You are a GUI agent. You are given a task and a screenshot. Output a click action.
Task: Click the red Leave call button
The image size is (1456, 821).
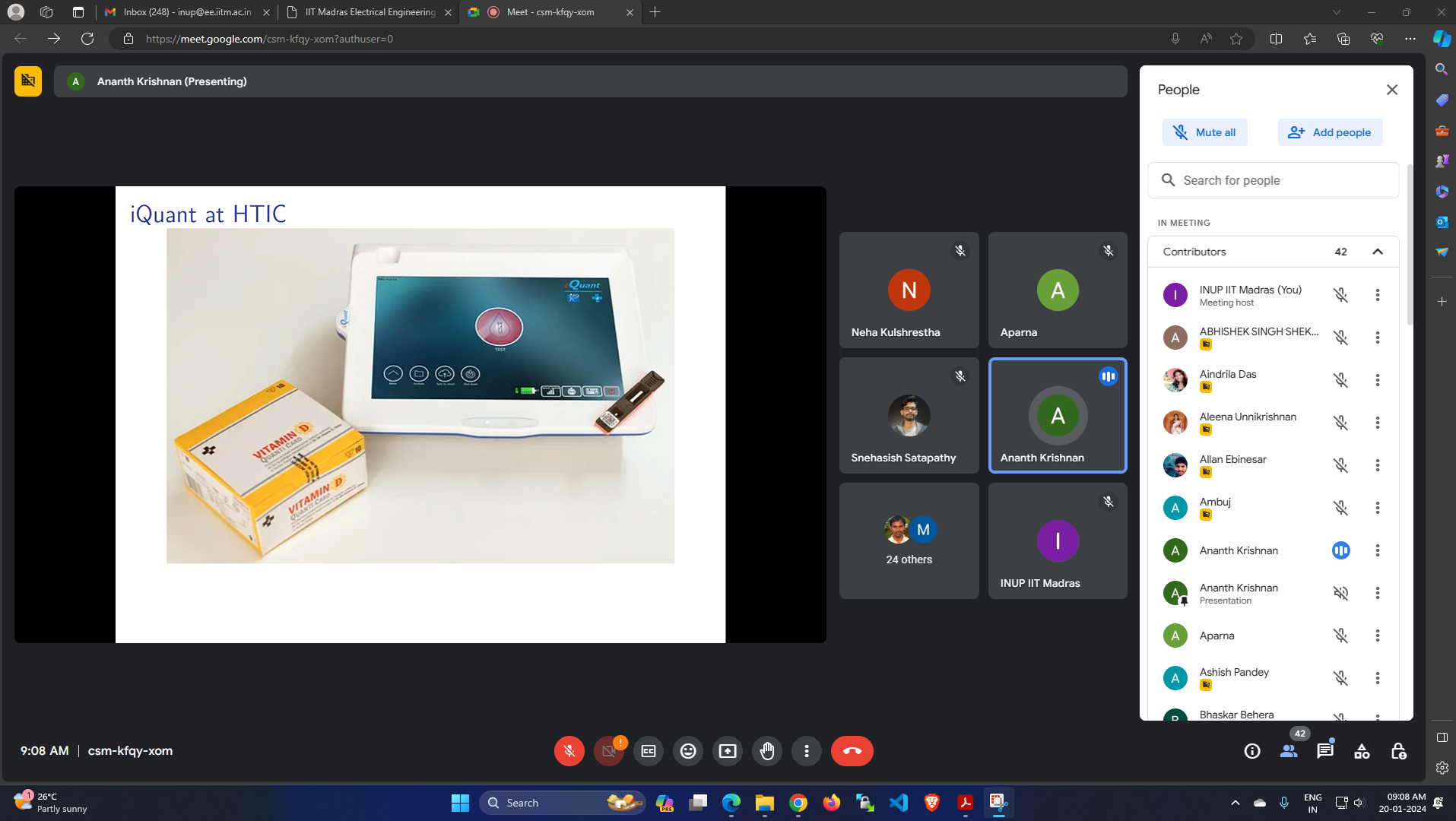pos(852,751)
